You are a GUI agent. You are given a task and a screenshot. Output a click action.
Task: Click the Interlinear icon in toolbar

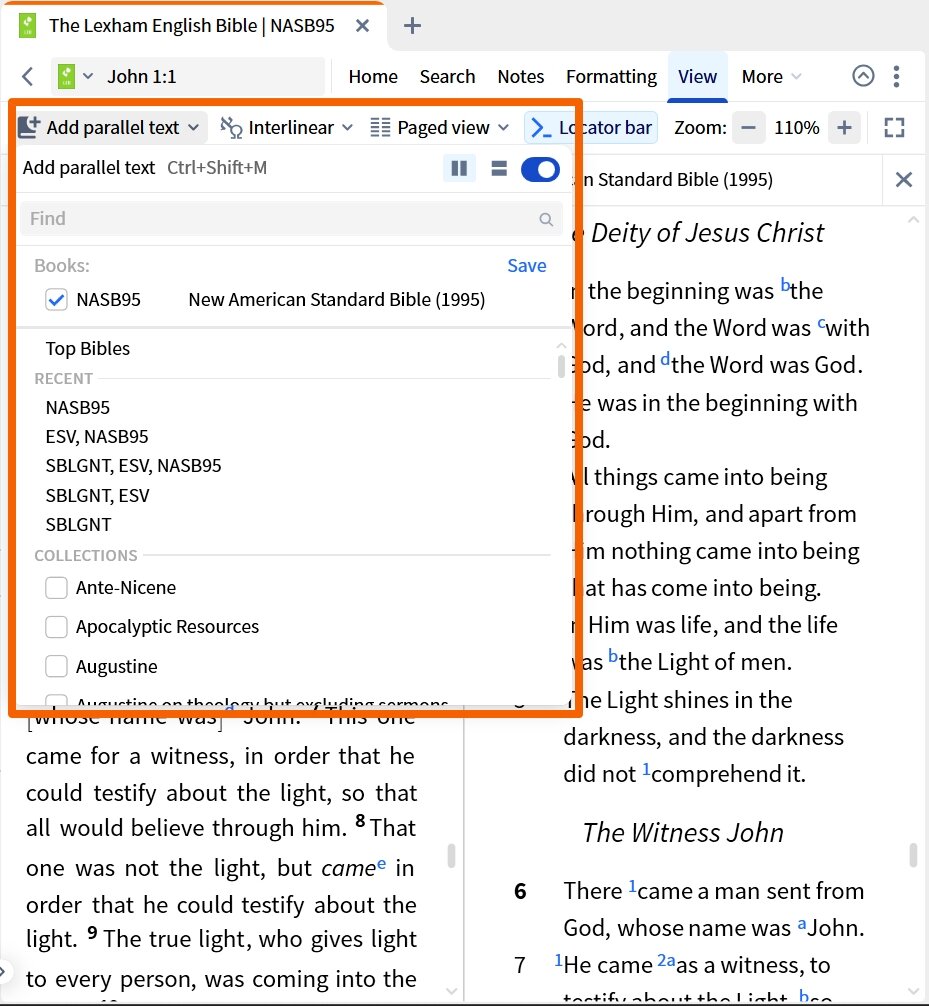tap(231, 127)
